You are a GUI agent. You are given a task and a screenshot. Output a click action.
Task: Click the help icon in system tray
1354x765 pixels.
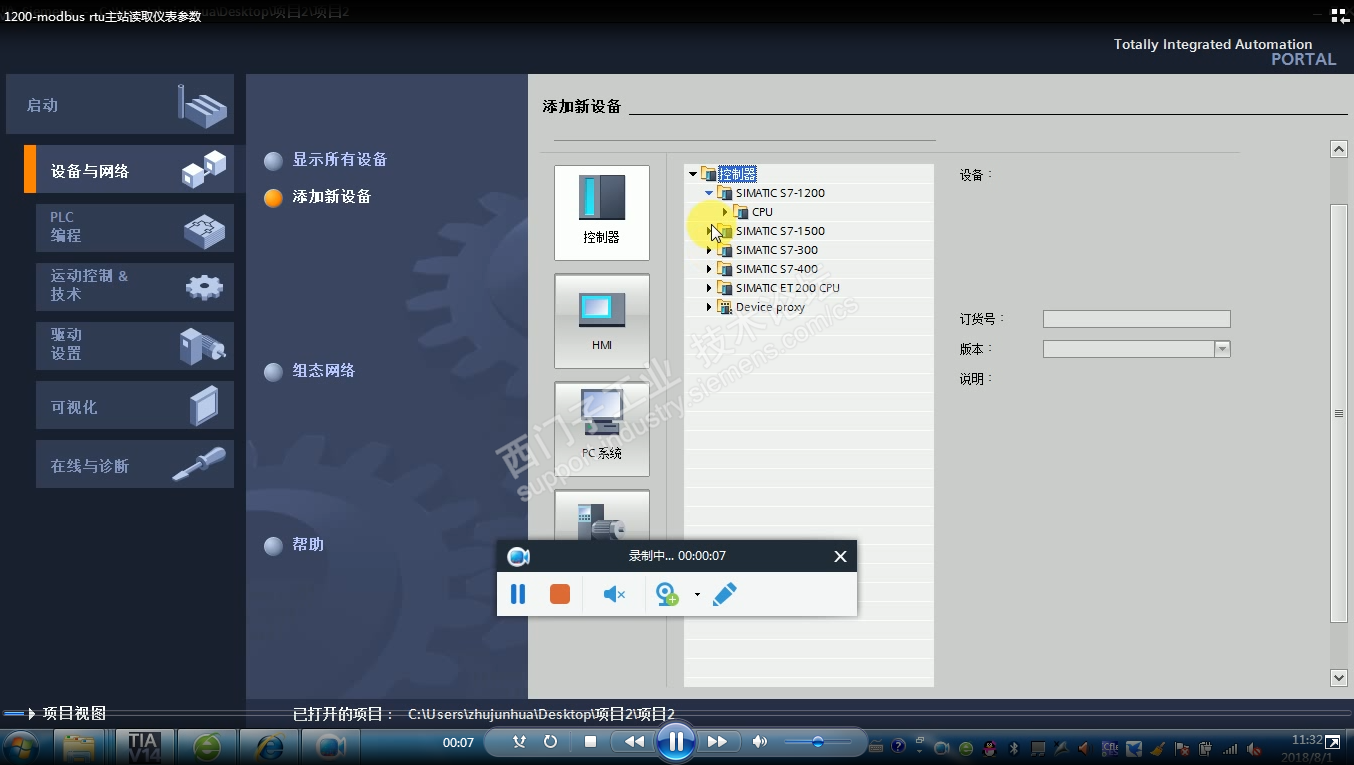click(898, 746)
